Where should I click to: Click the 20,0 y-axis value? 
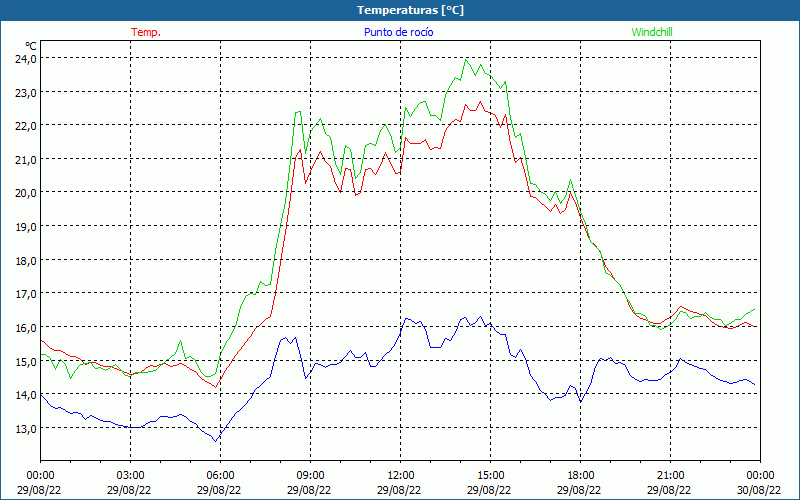[26, 193]
